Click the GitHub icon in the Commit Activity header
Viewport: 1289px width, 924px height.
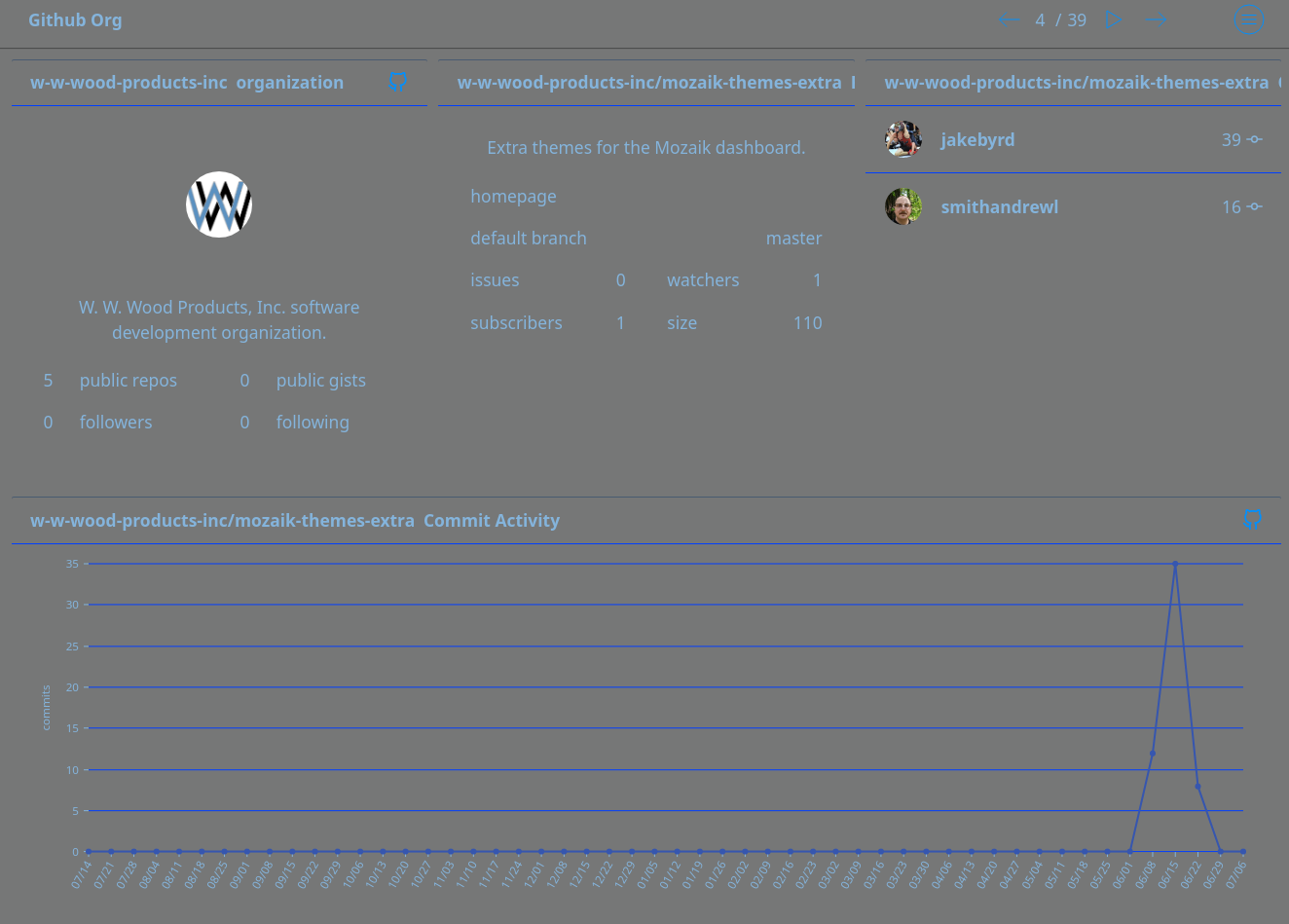1253,520
